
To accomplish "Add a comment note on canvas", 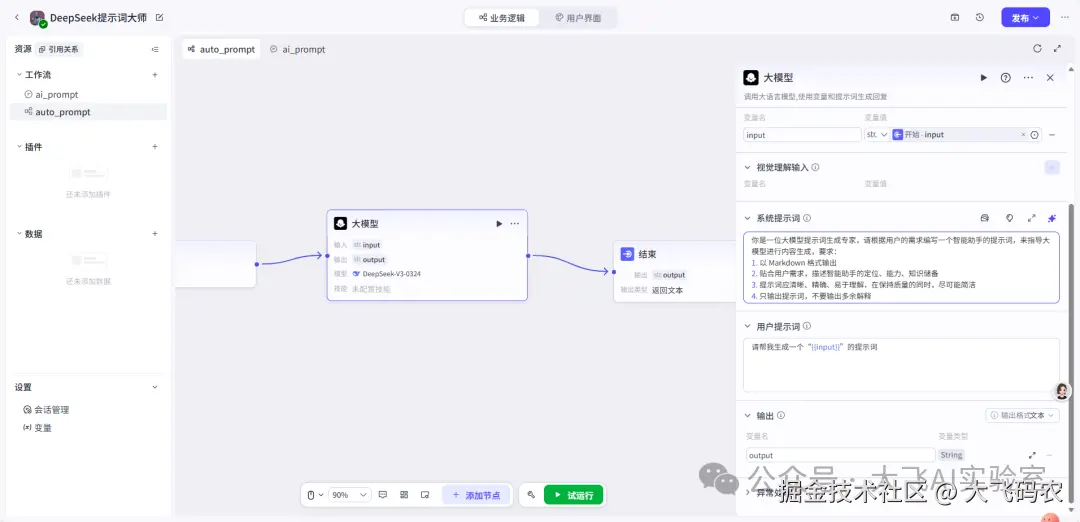I will [383, 494].
